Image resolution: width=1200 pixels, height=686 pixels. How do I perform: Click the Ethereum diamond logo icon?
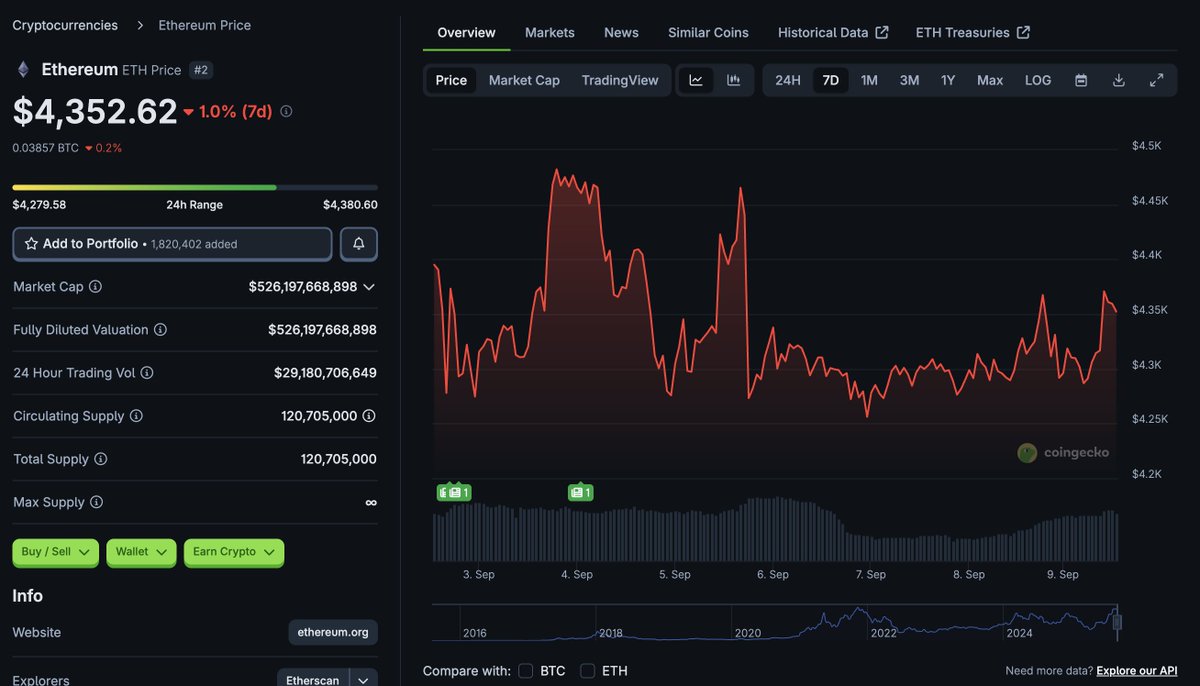pyautogui.click(x=22, y=69)
